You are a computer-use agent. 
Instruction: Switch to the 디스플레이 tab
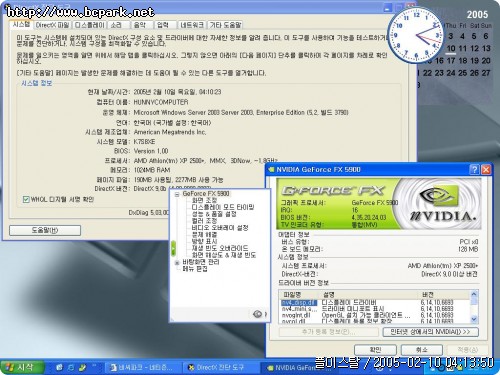(x=89, y=25)
